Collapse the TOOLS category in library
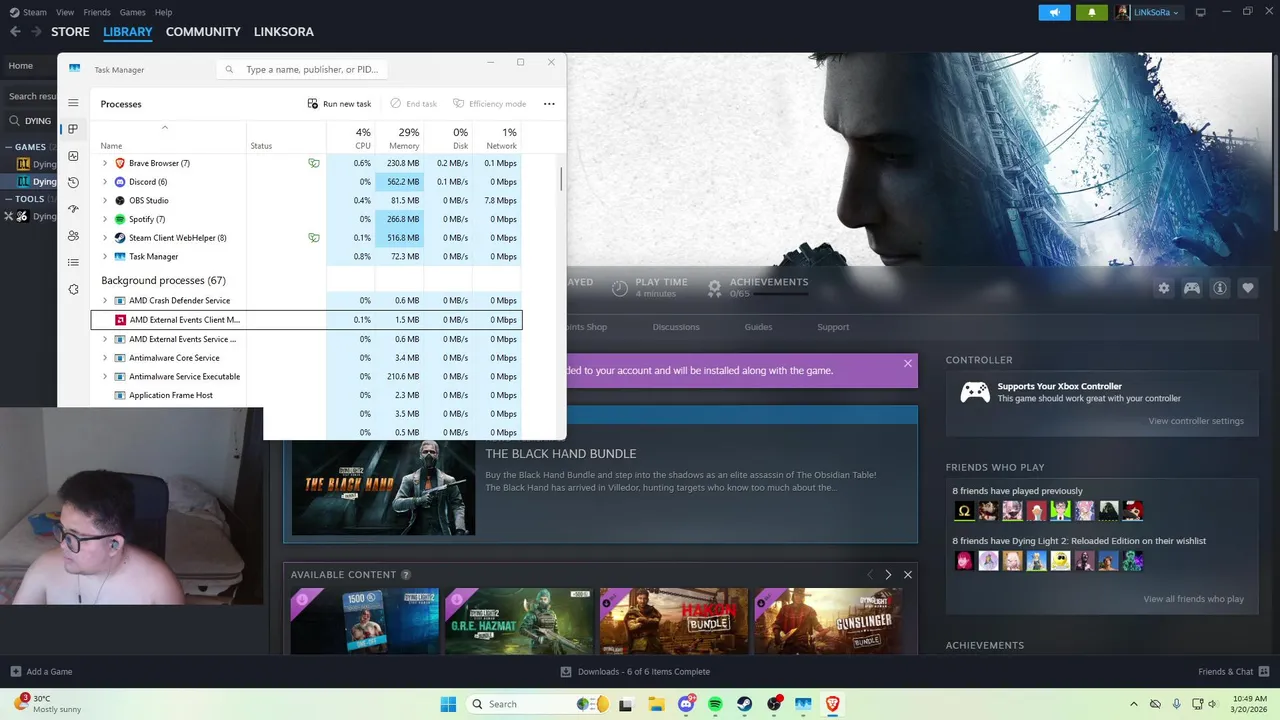1280x720 pixels. [8, 199]
